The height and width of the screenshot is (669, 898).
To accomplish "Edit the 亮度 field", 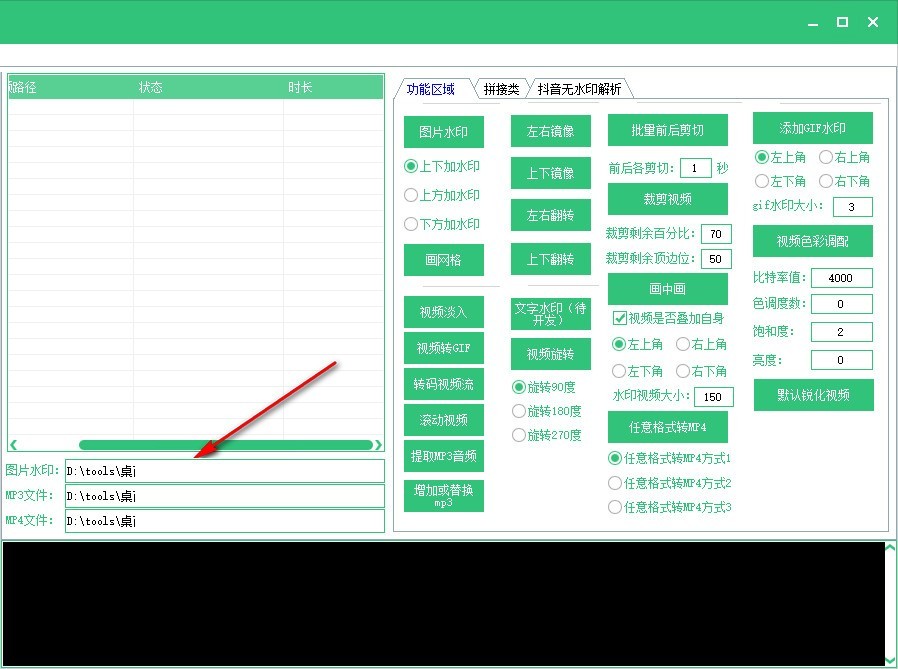I will click(x=842, y=360).
